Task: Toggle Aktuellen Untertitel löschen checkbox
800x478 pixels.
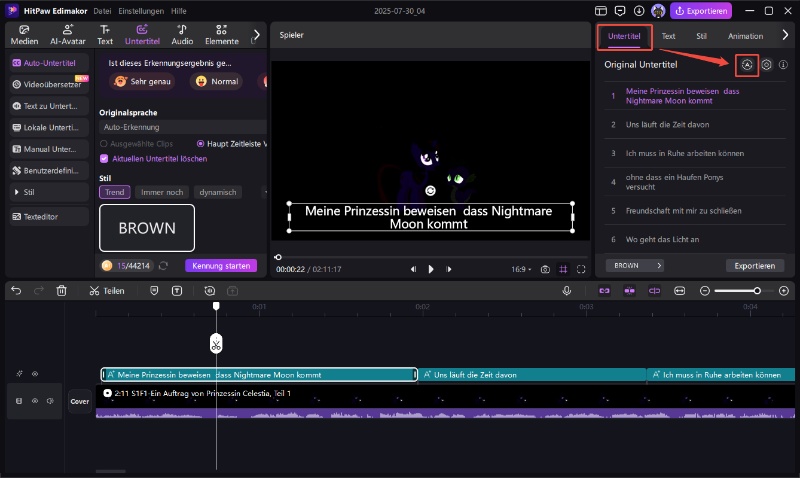Action: click(104, 159)
